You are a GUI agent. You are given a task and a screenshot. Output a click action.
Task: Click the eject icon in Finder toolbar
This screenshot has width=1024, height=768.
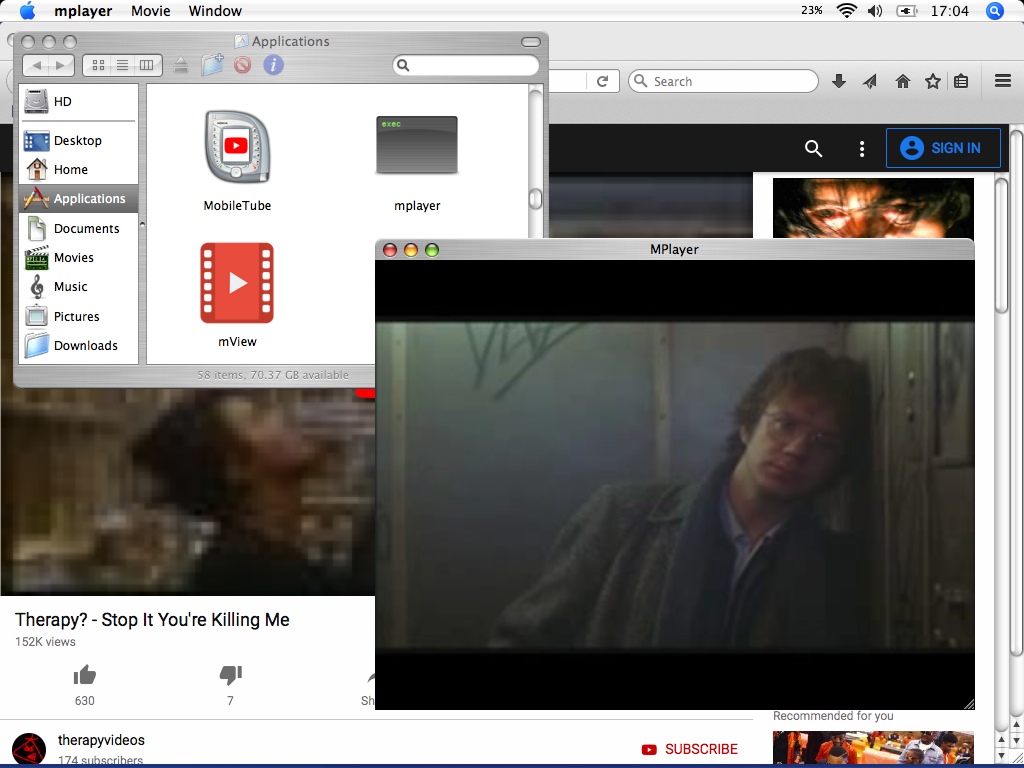[181, 65]
